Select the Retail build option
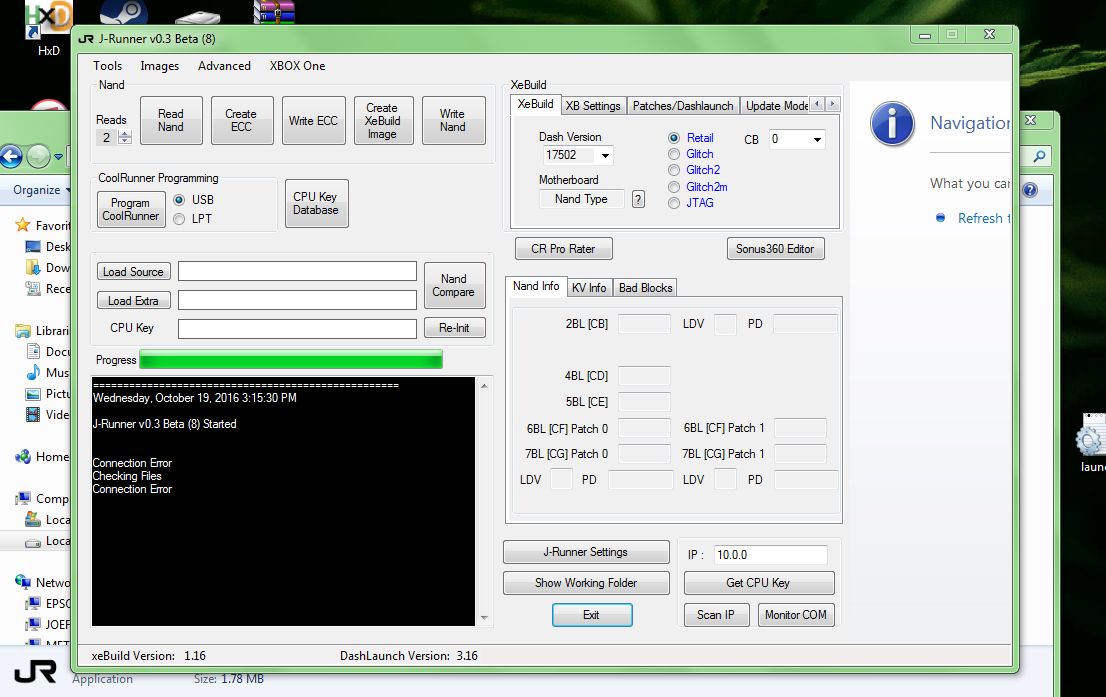This screenshot has width=1106, height=697. coord(674,138)
